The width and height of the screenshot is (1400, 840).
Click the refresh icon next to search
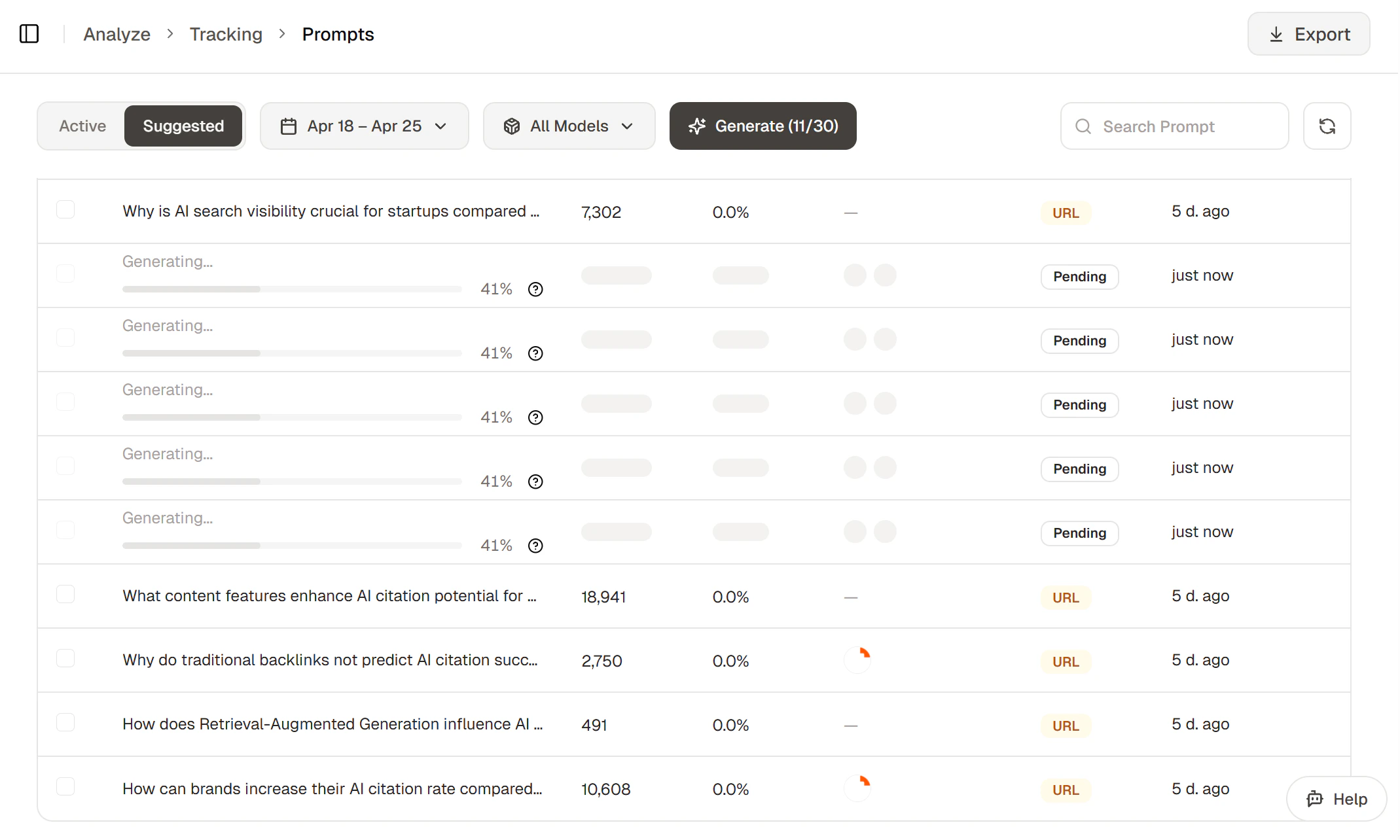click(x=1327, y=126)
